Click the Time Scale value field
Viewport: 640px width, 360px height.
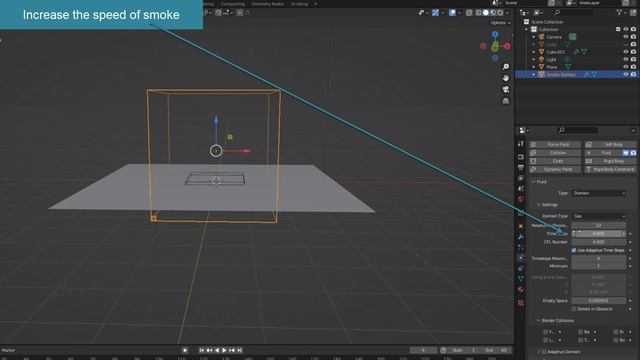click(x=599, y=233)
